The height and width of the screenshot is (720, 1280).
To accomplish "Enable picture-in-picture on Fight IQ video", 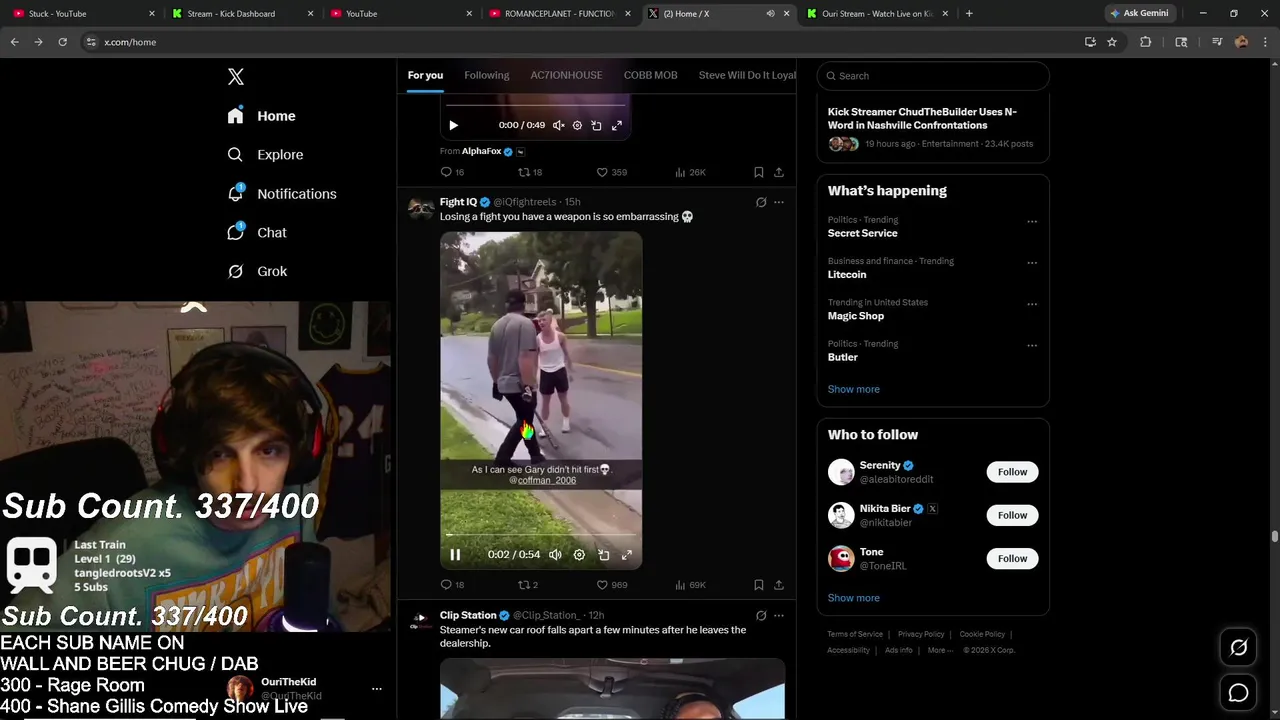I will click(603, 555).
